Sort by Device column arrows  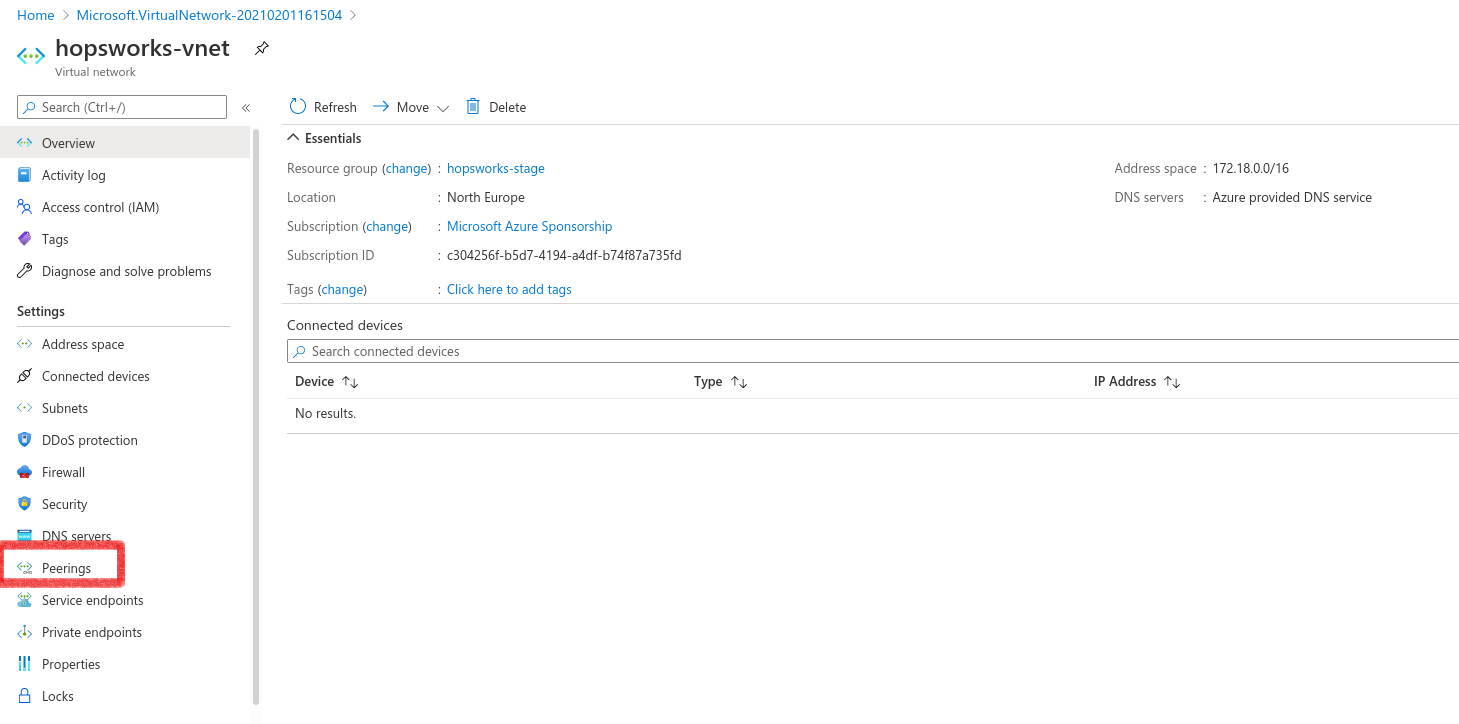point(350,382)
